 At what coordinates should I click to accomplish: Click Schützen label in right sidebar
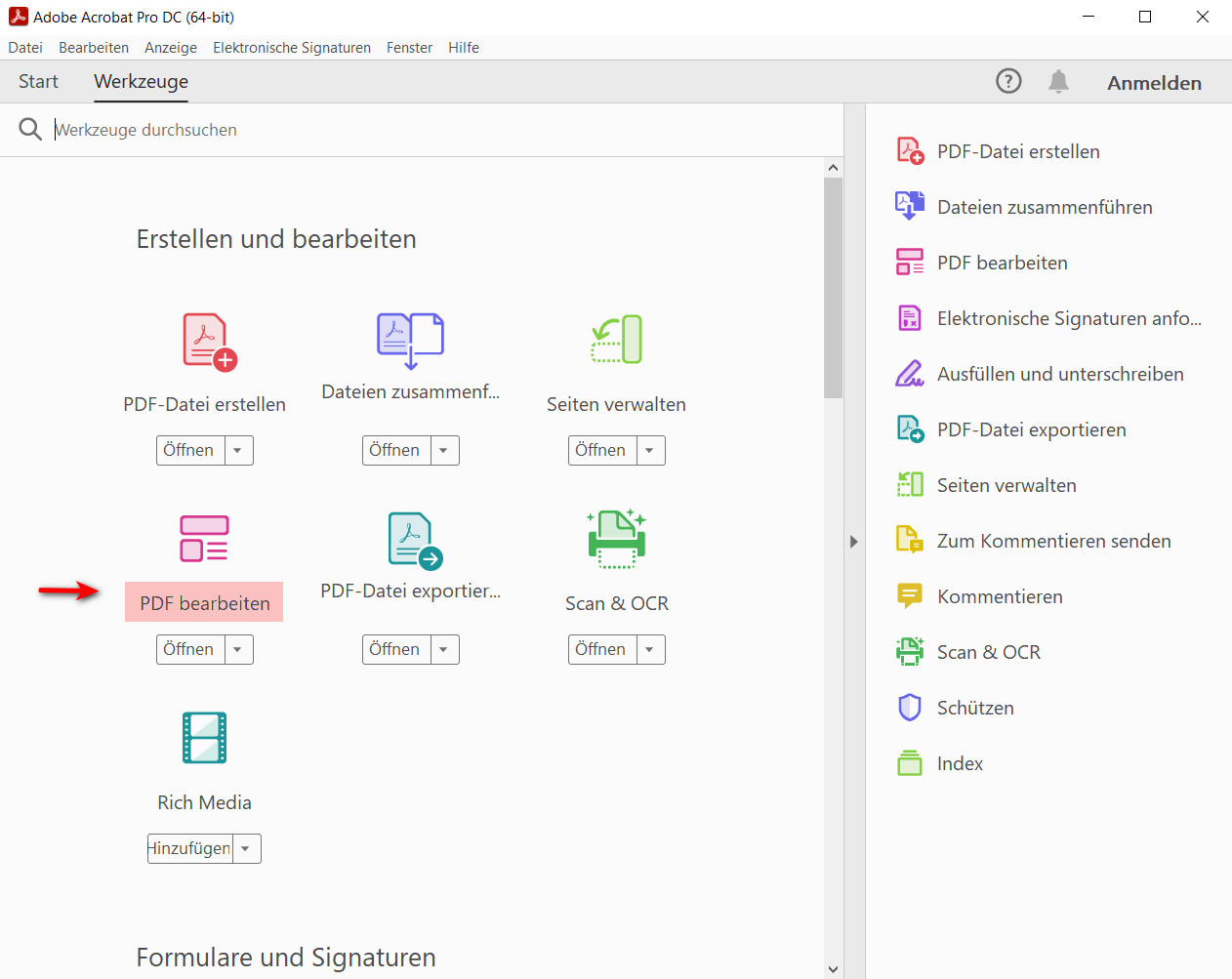[975, 708]
